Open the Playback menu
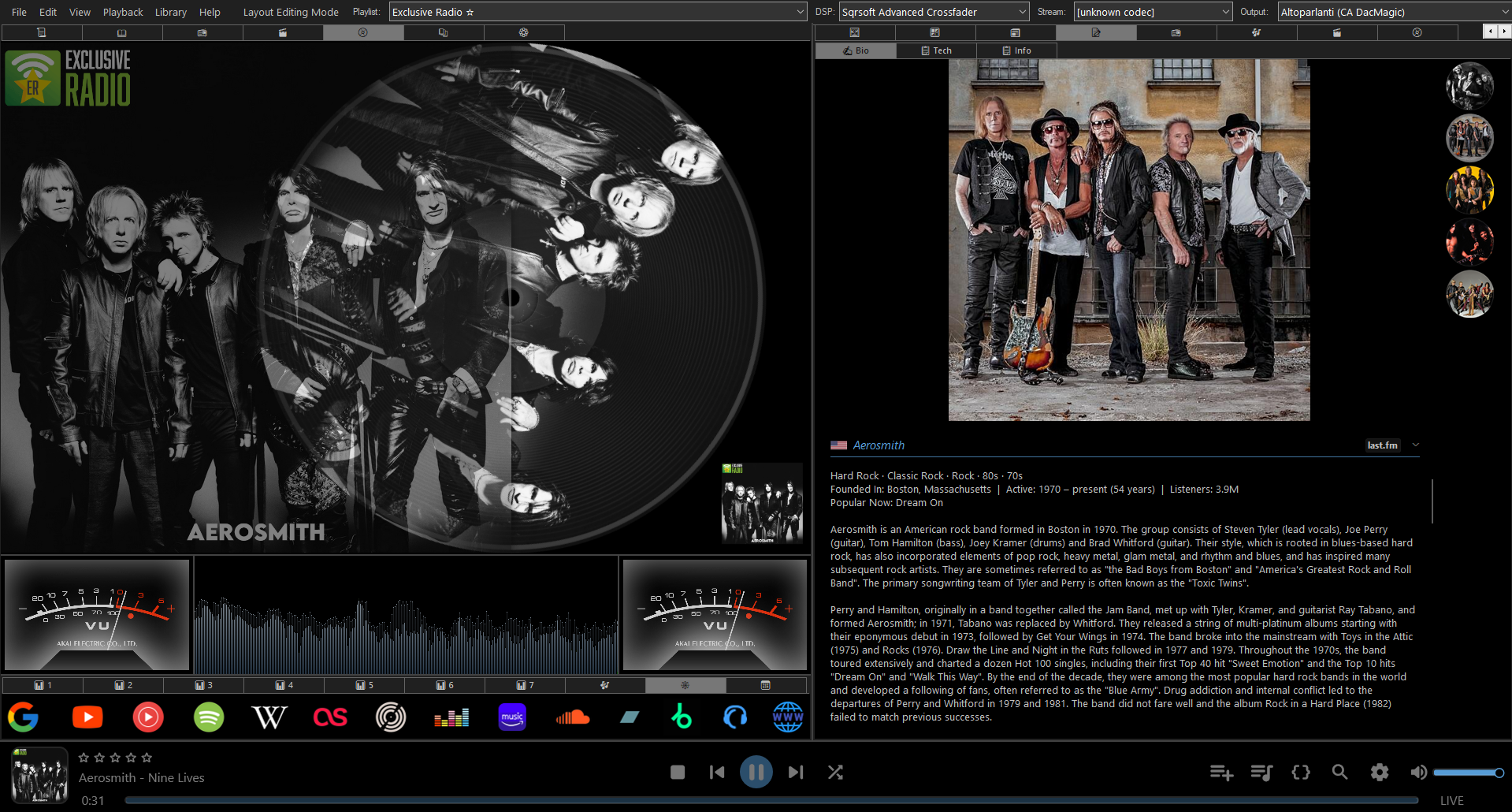This screenshot has height=812, width=1512. tap(123, 12)
